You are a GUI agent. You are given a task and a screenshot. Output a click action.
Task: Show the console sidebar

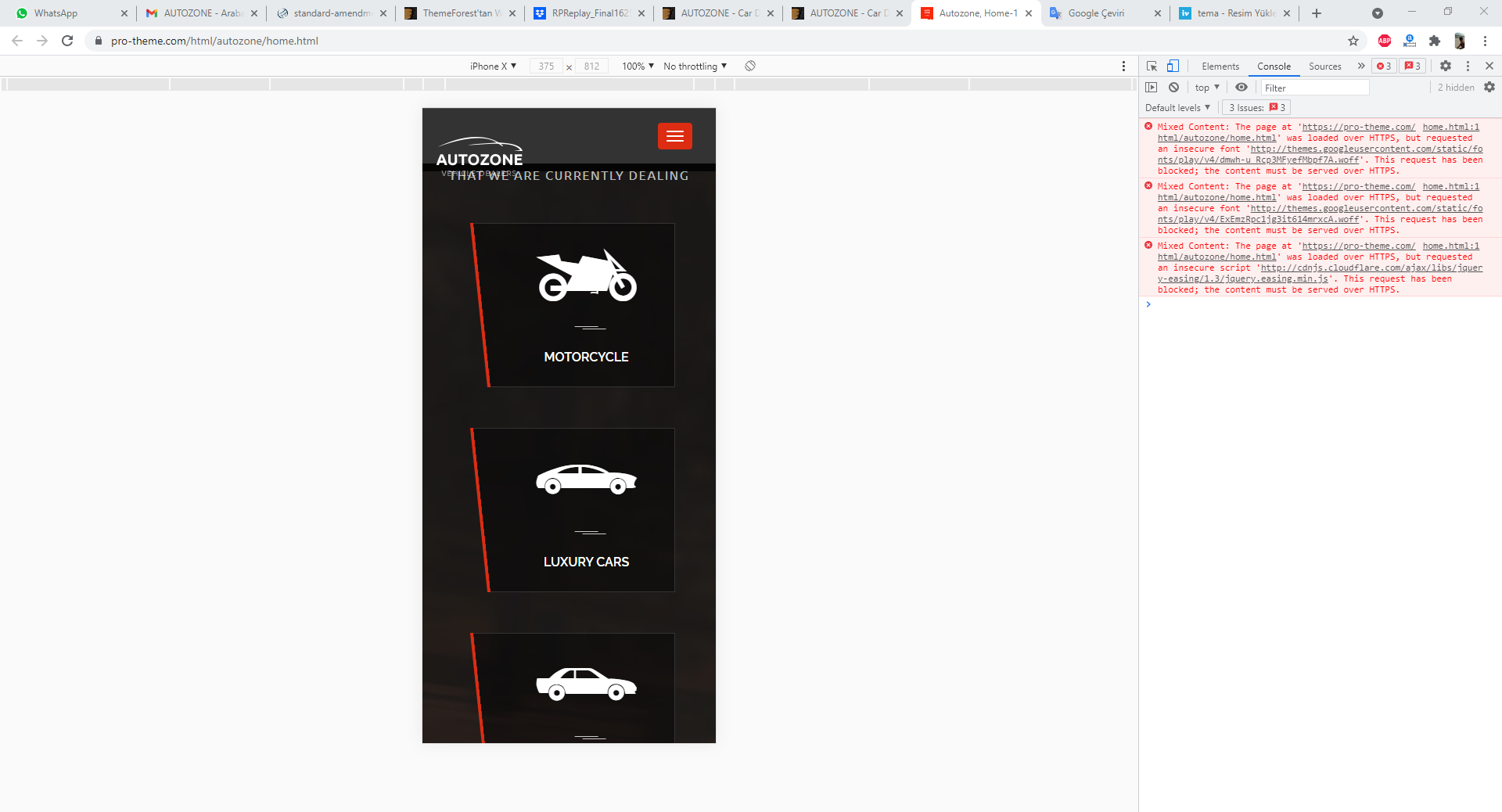[x=1152, y=88]
